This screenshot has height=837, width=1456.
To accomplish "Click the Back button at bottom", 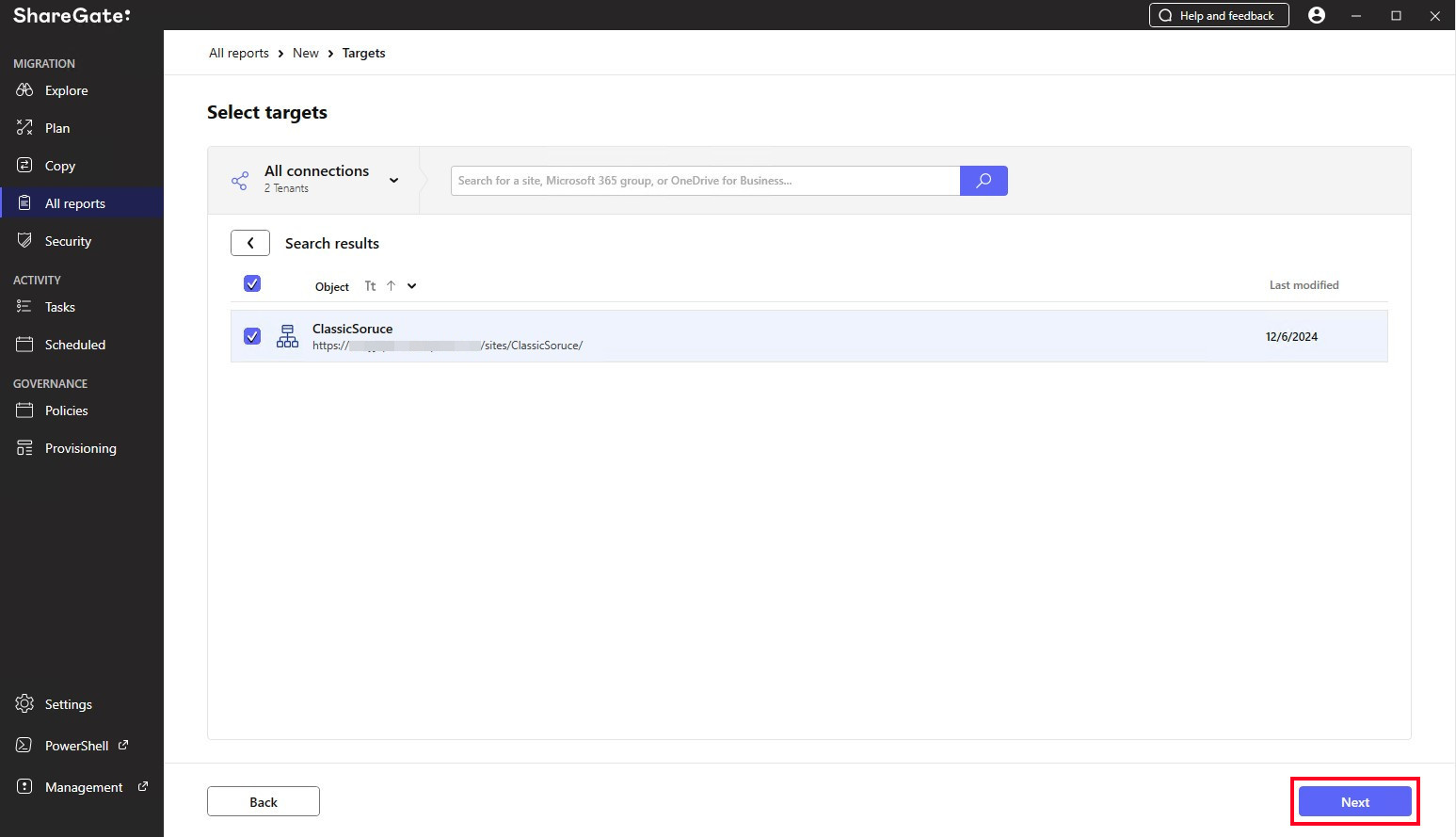I will [x=264, y=802].
